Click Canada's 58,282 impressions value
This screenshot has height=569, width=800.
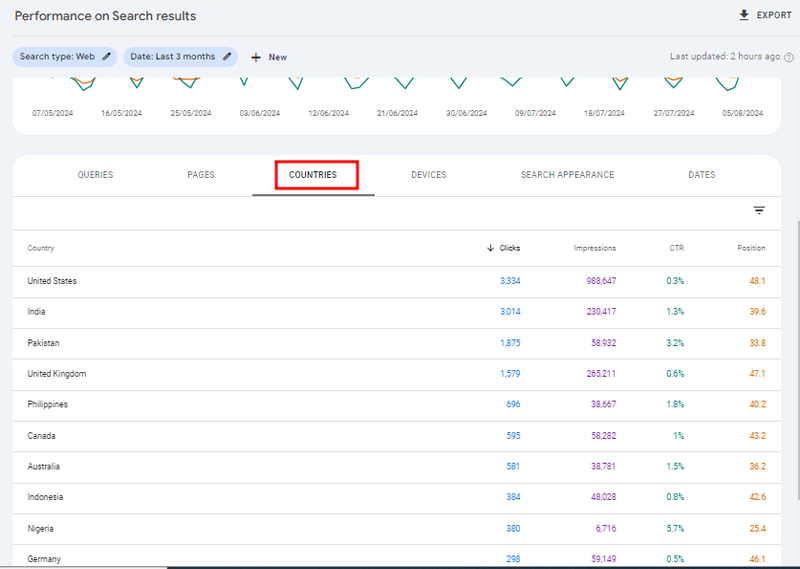604,436
